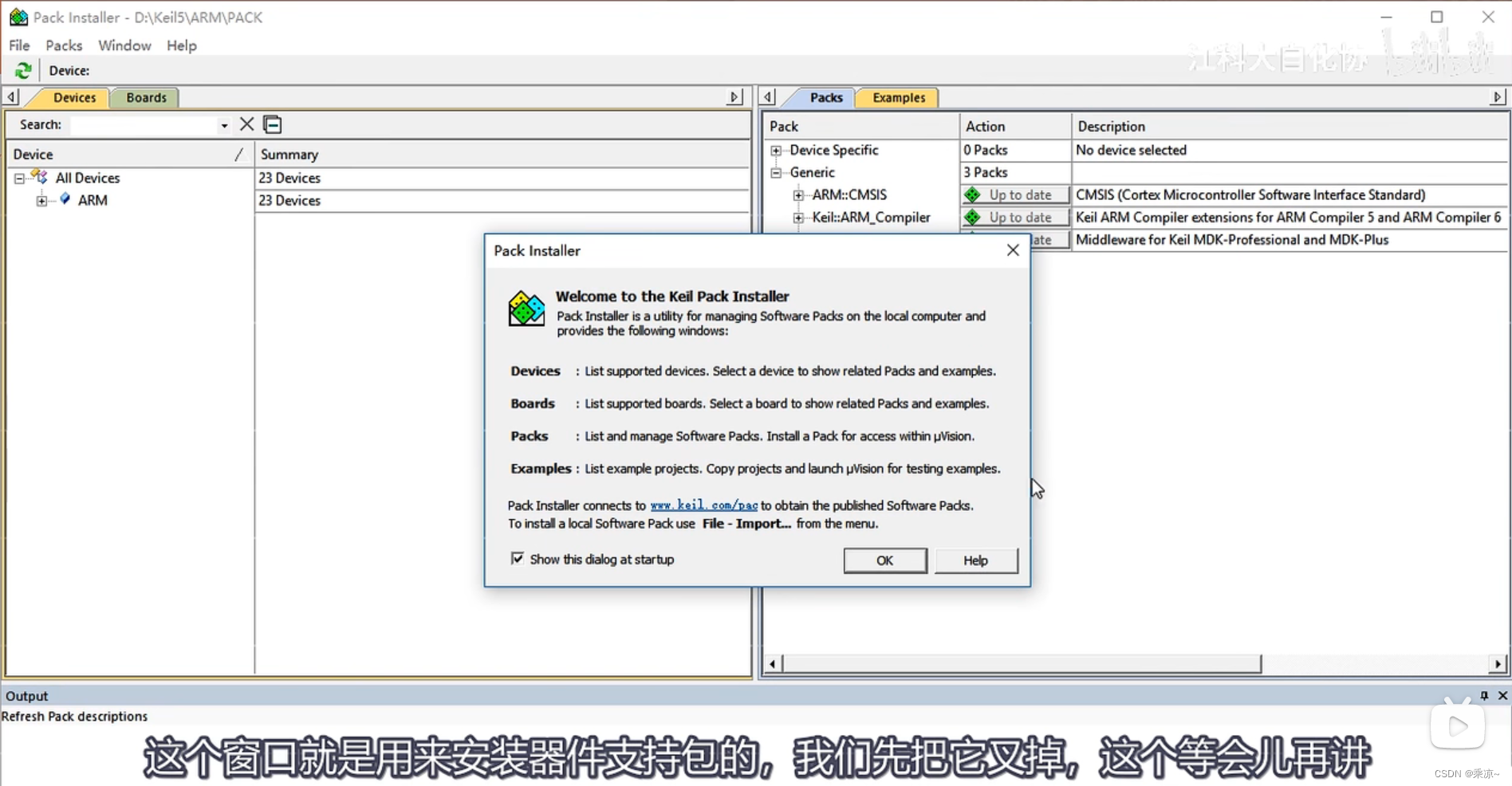
Task: Expand the ARM::CMSIS pack entry
Action: pos(798,195)
